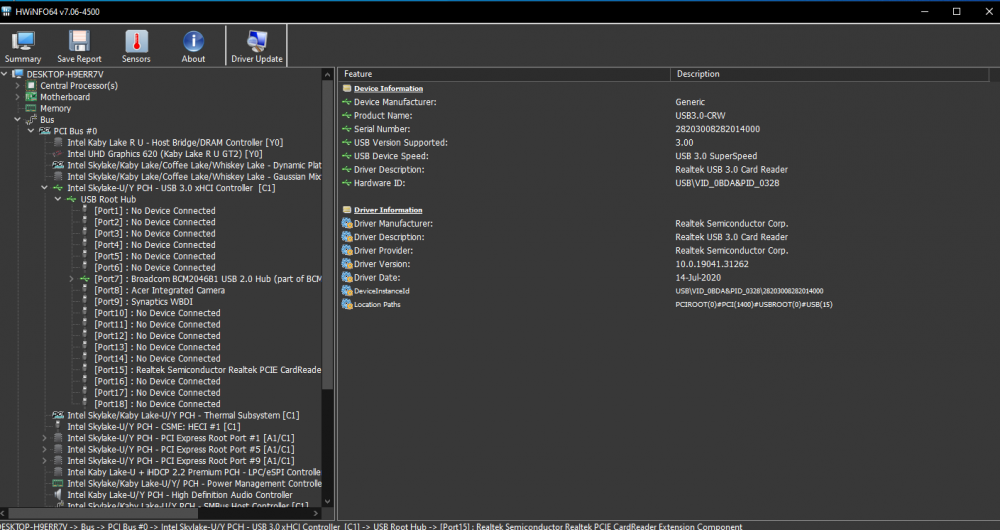This screenshot has height=530, width=1000.
Task: Click the Intel UHD Graphics 620 icon
Action: point(58,154)
